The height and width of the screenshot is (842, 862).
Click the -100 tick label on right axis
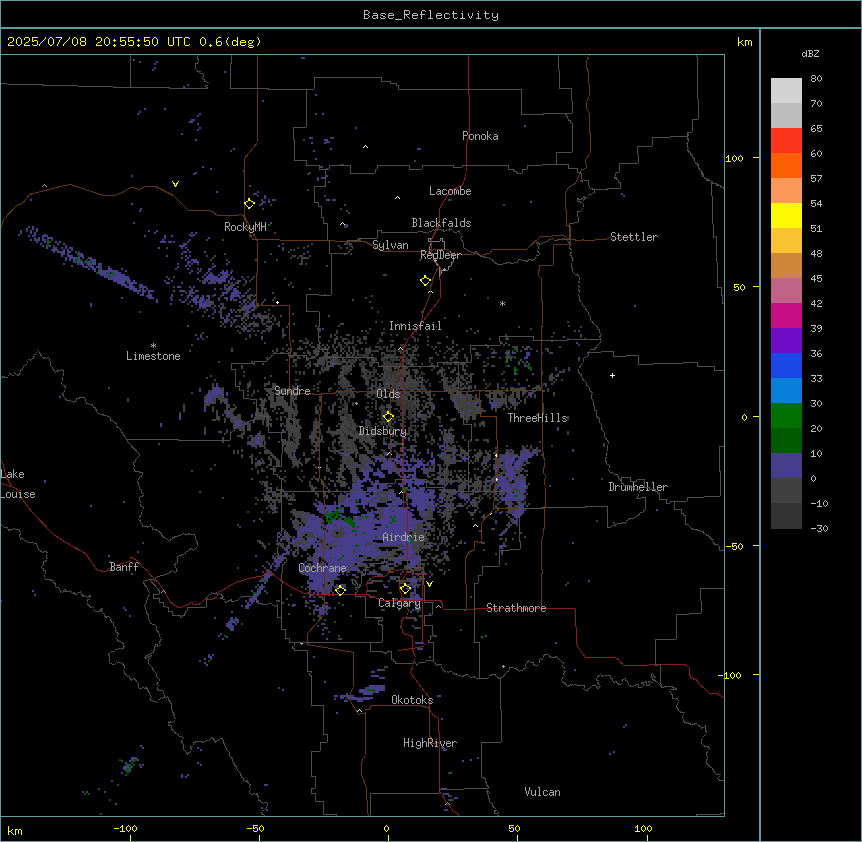(731, 675)
